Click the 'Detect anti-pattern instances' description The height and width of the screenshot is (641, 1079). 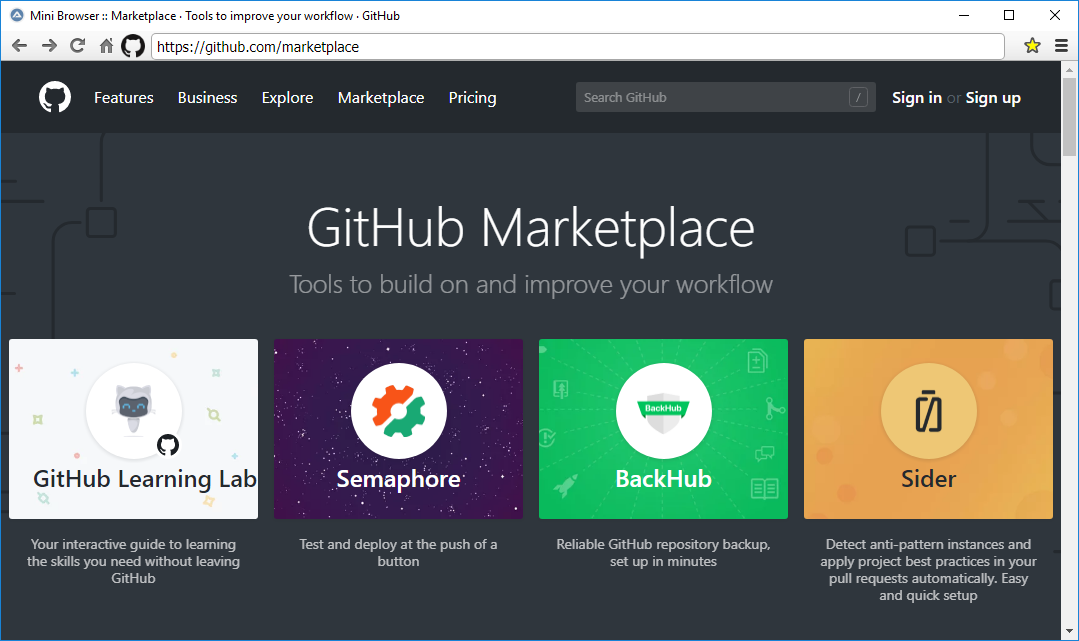coord(928,569)
